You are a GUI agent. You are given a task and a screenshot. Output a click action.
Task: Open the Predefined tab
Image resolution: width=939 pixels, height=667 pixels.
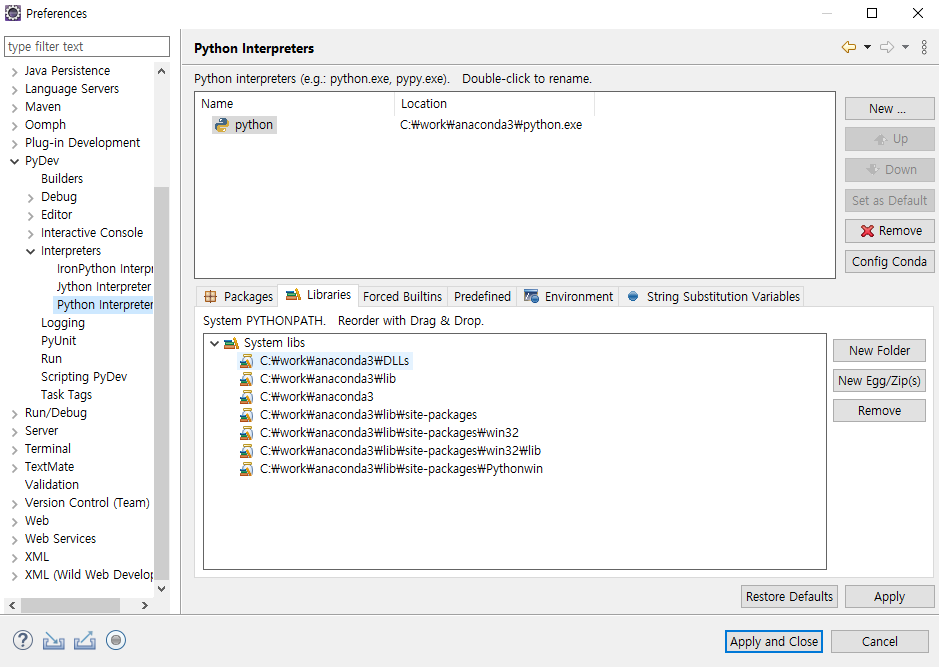point(482,296)
